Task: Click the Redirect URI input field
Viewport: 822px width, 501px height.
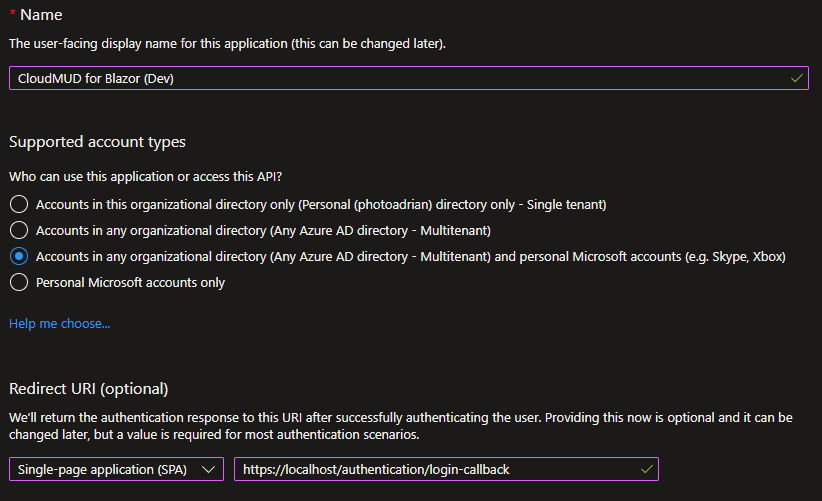Action: click(446, 469)
